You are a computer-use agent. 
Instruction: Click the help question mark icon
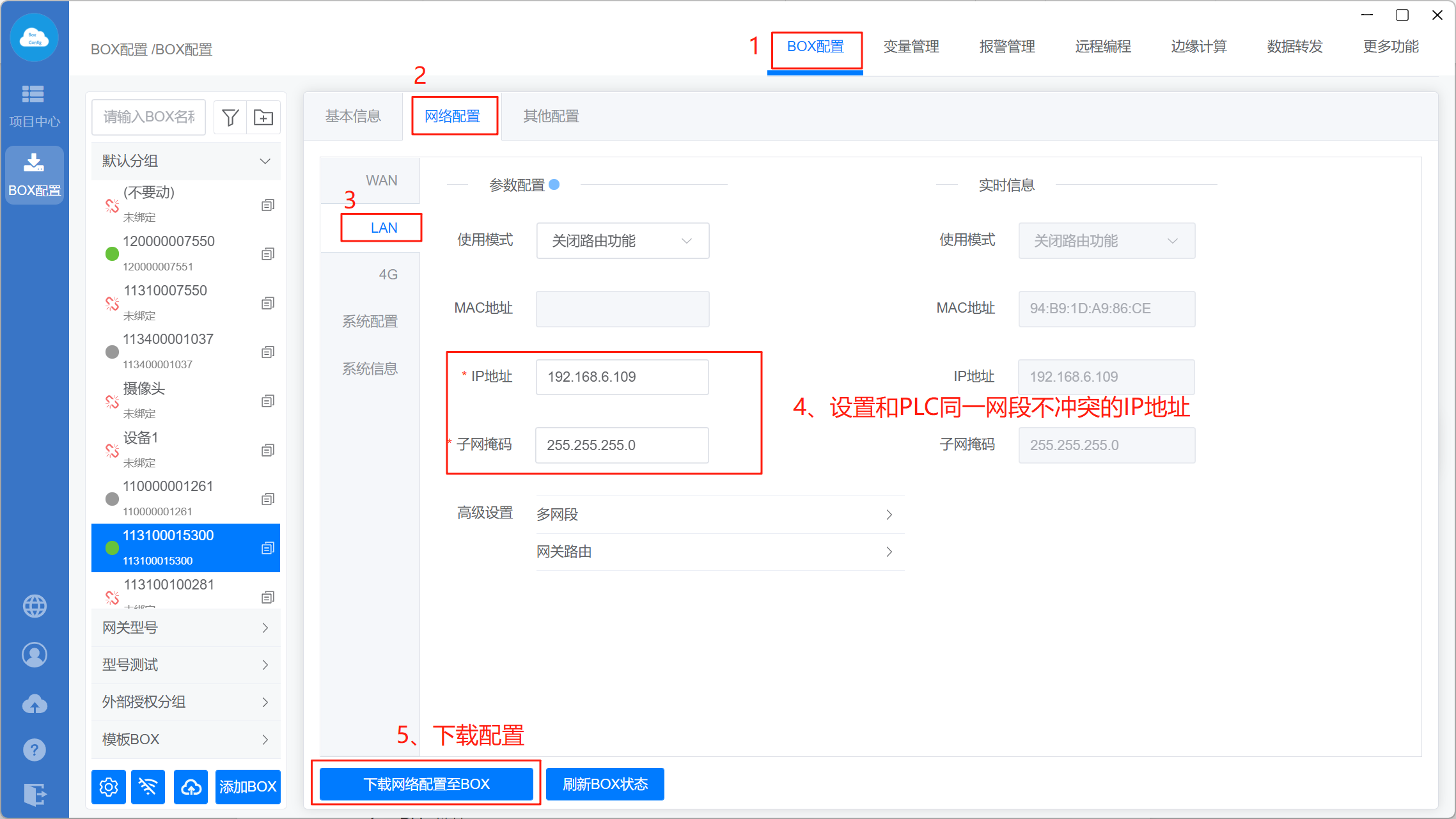pos(35,749)
